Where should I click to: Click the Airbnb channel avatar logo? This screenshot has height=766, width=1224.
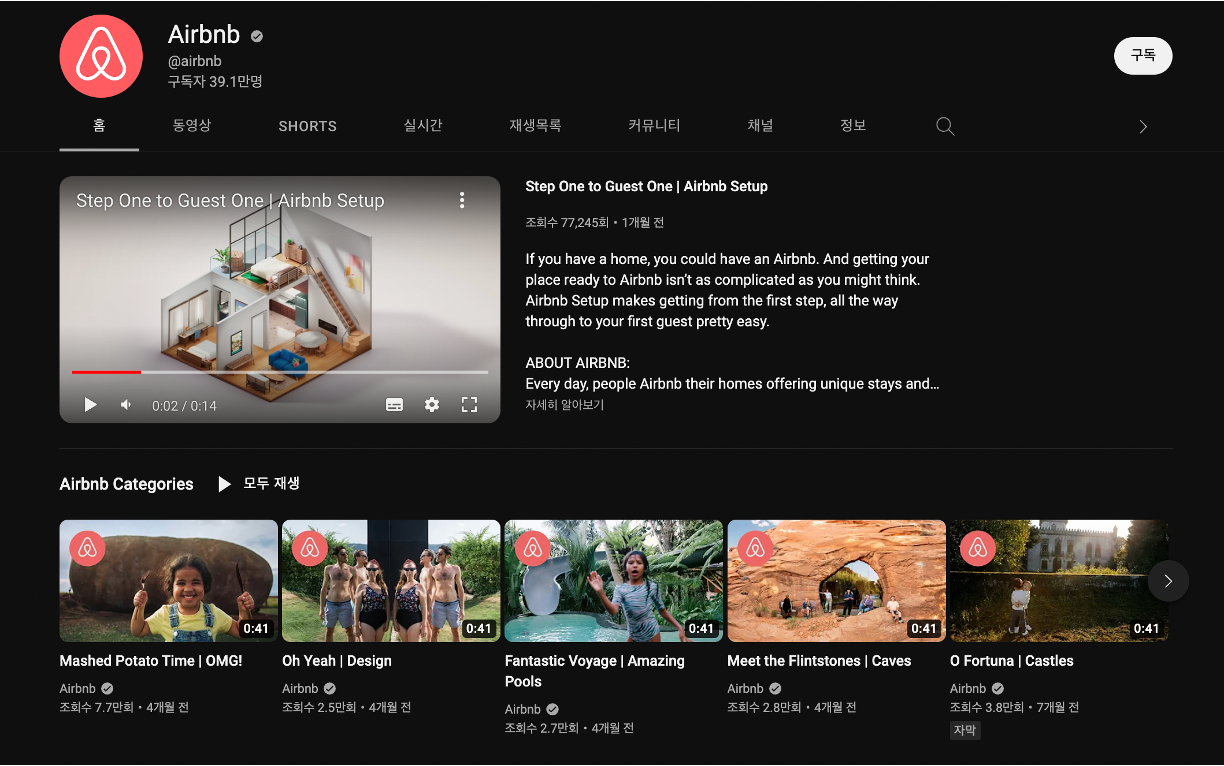click(101, 56)
